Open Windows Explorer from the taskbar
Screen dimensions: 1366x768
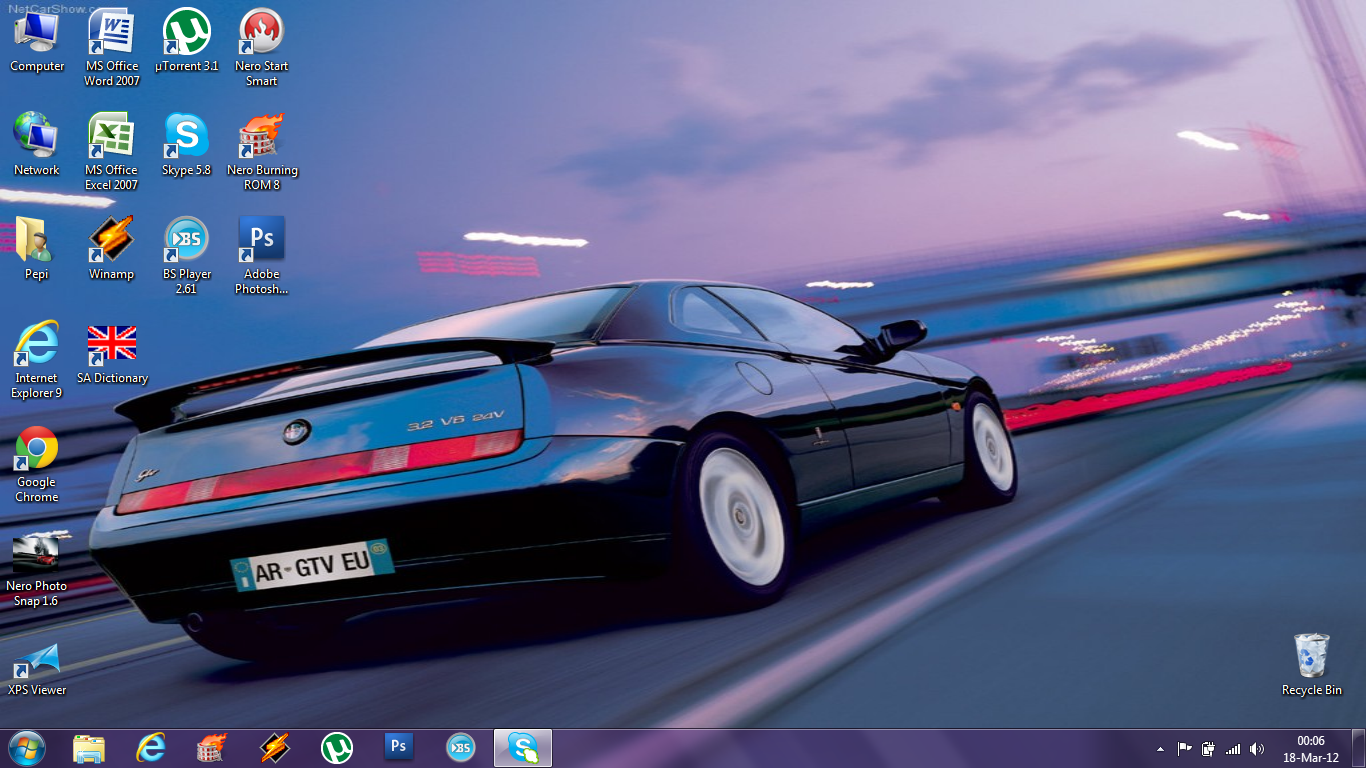click(89, 748)
